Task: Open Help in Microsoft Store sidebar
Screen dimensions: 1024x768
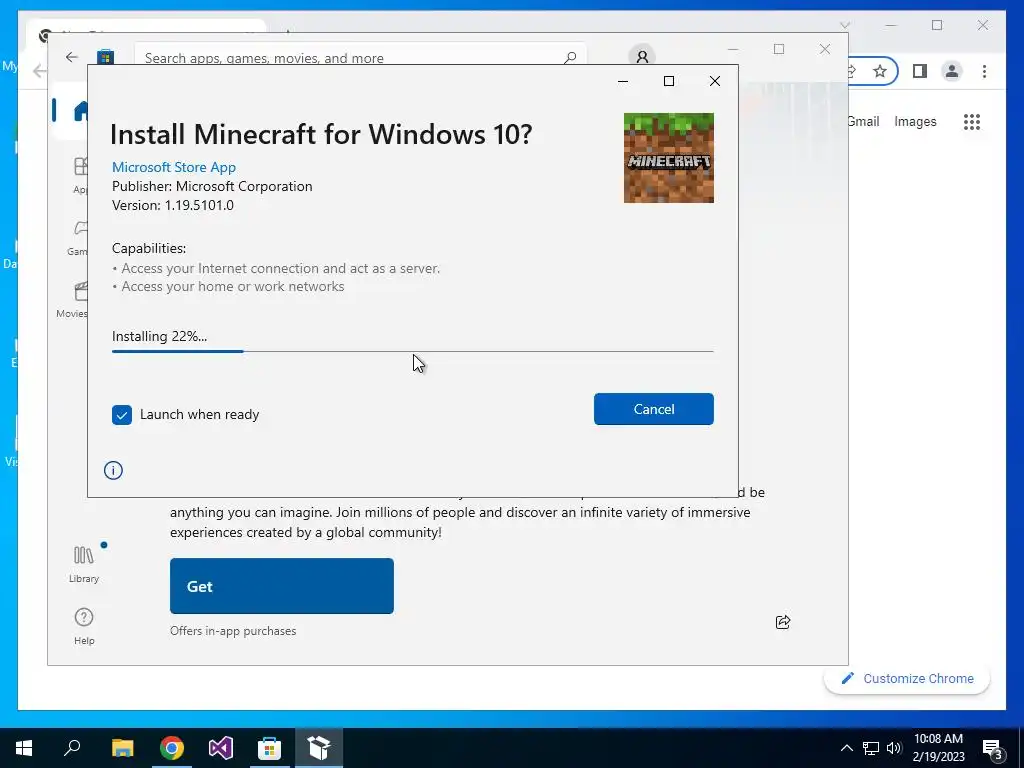Action: 84,626
